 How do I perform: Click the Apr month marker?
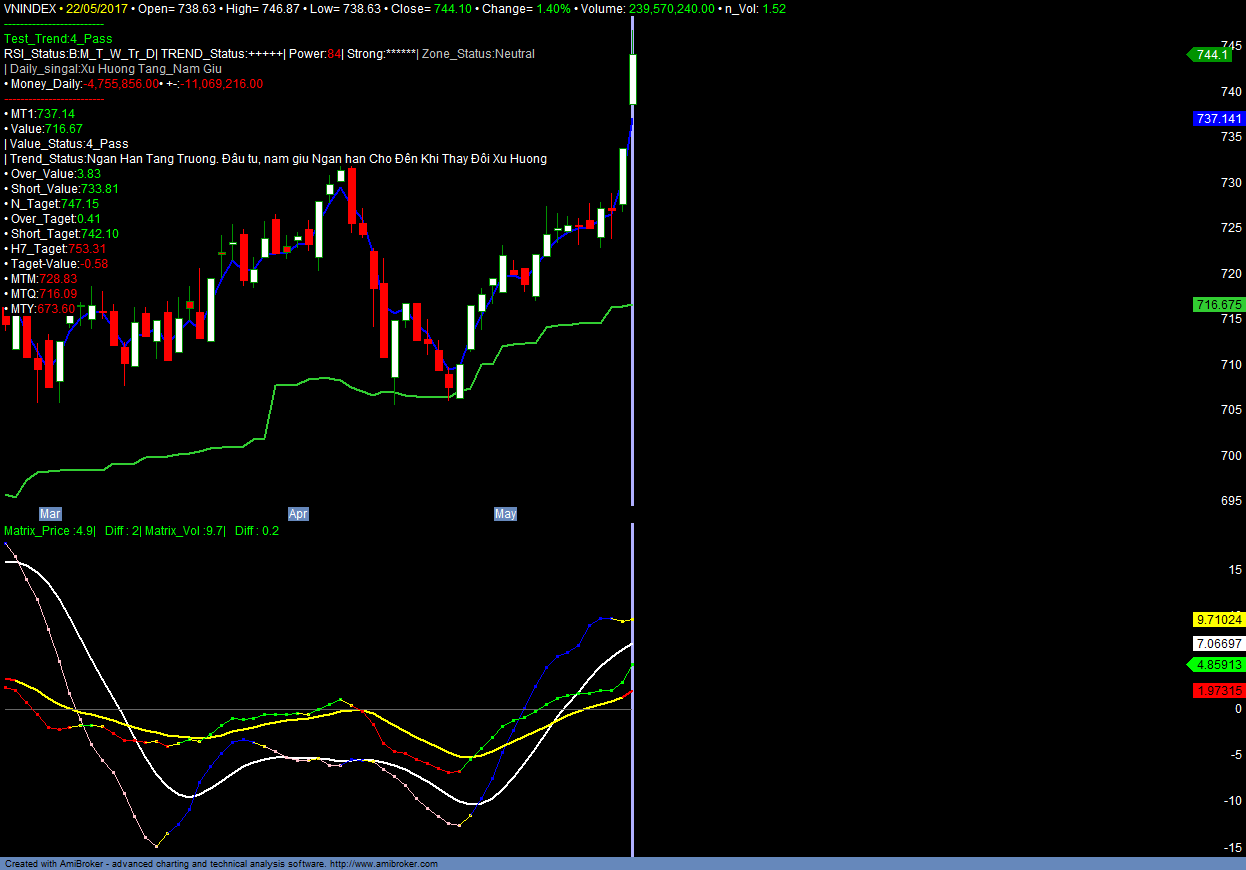pyautogui.click(x=298, y=514)
